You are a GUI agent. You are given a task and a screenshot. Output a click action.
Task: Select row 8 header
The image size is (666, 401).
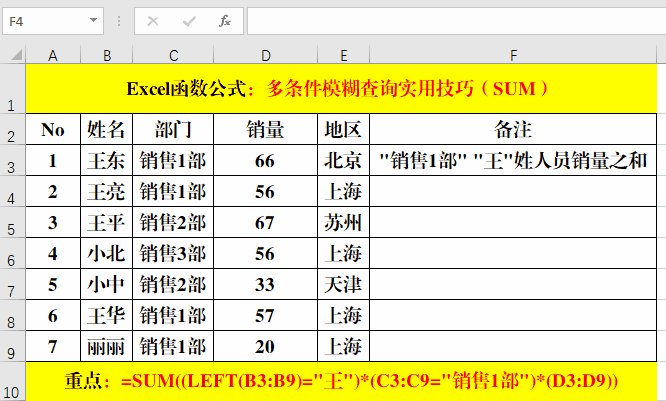(x=12, y=315)
